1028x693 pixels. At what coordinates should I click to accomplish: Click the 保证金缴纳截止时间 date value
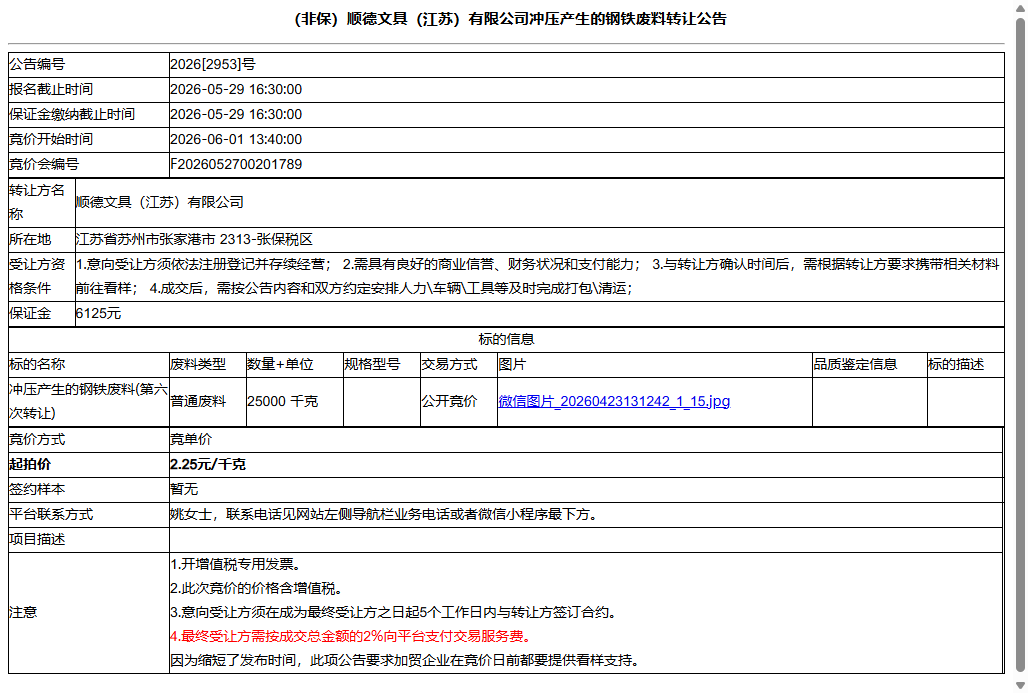[236, 115]
